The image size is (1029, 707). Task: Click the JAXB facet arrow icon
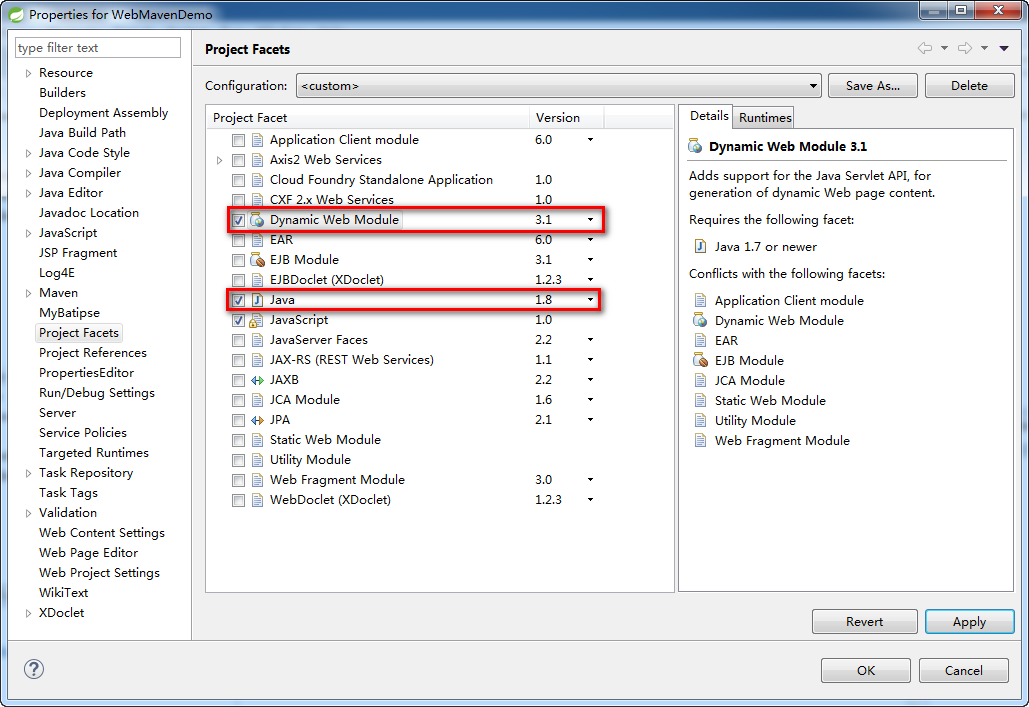(x=257, y=380)
